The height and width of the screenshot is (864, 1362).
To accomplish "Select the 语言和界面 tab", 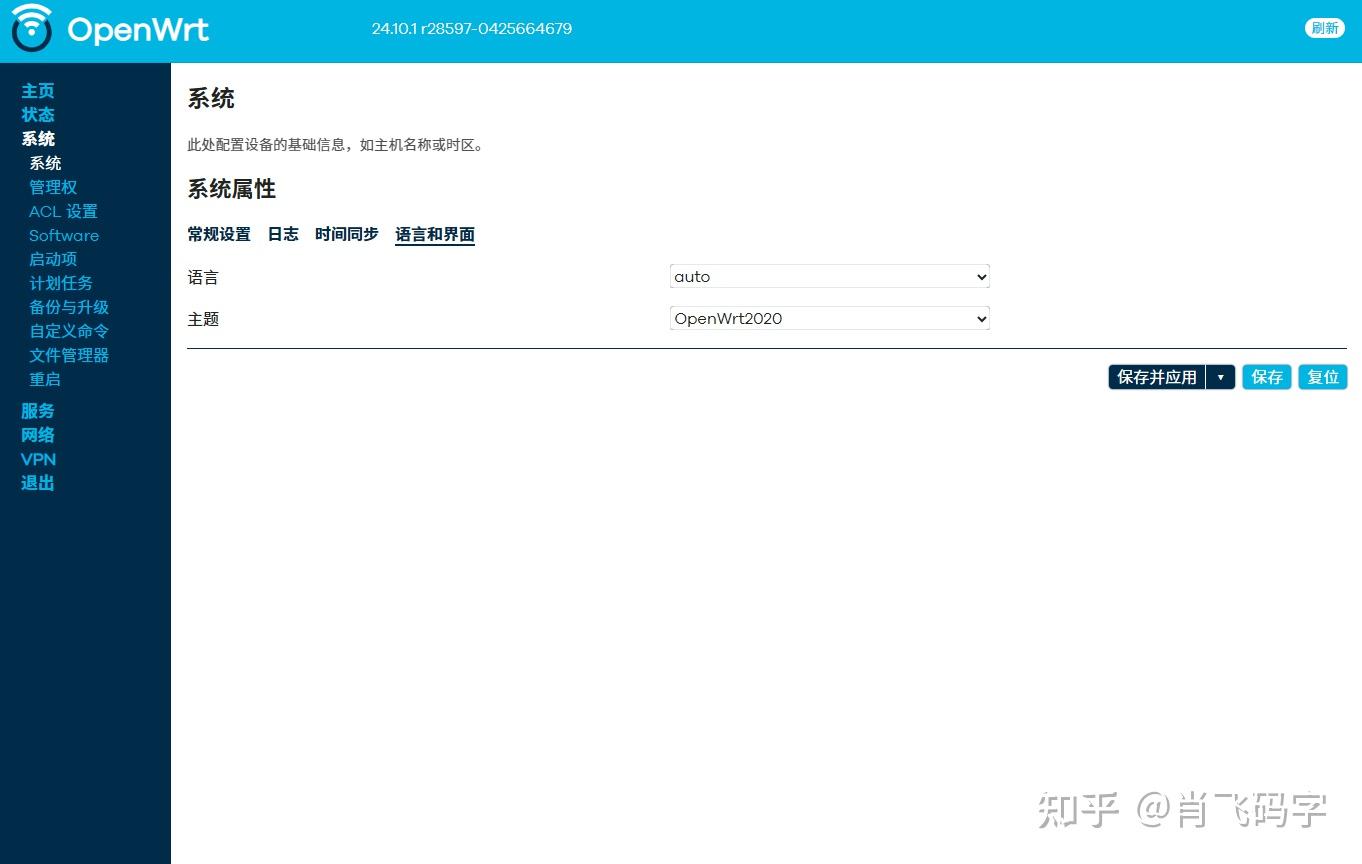I will [x=434, y=234].
